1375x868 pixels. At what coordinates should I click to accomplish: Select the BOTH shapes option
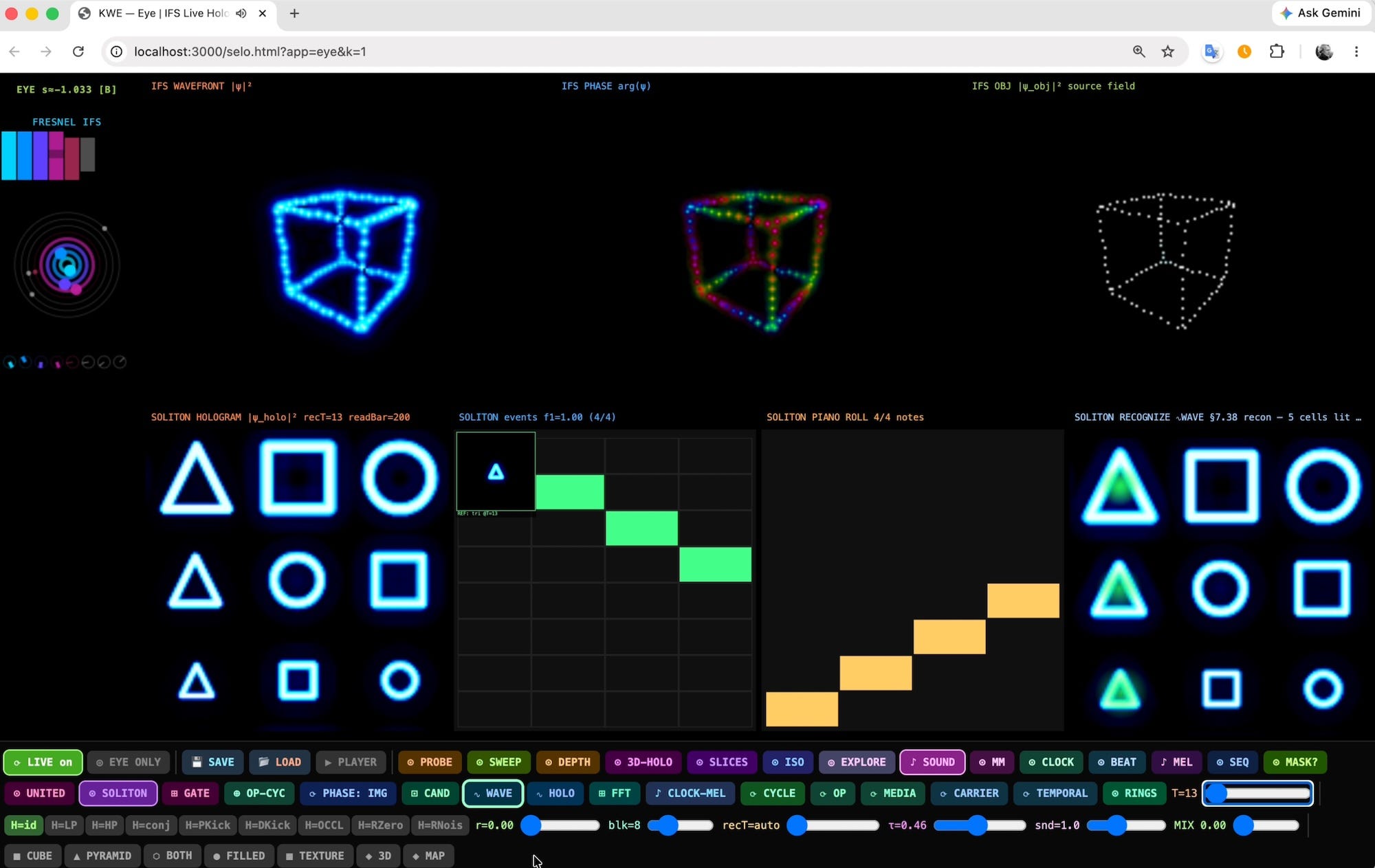[173, 856]
